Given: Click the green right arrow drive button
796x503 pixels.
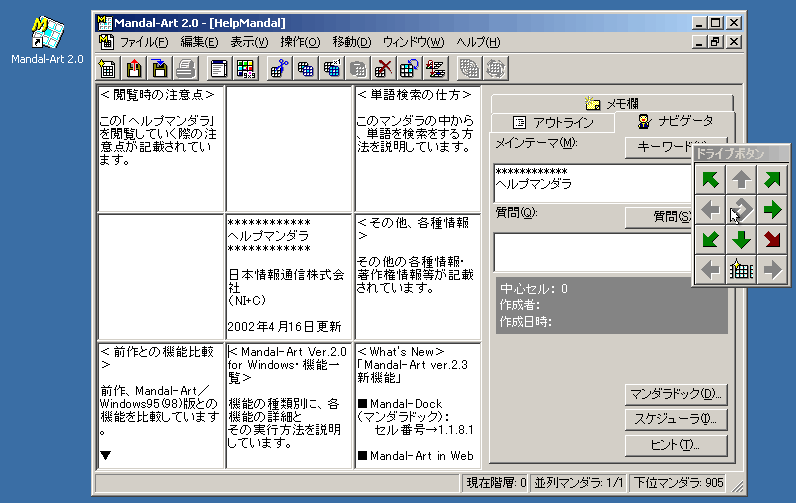Looking at the screenshot, I should (772, 209).
